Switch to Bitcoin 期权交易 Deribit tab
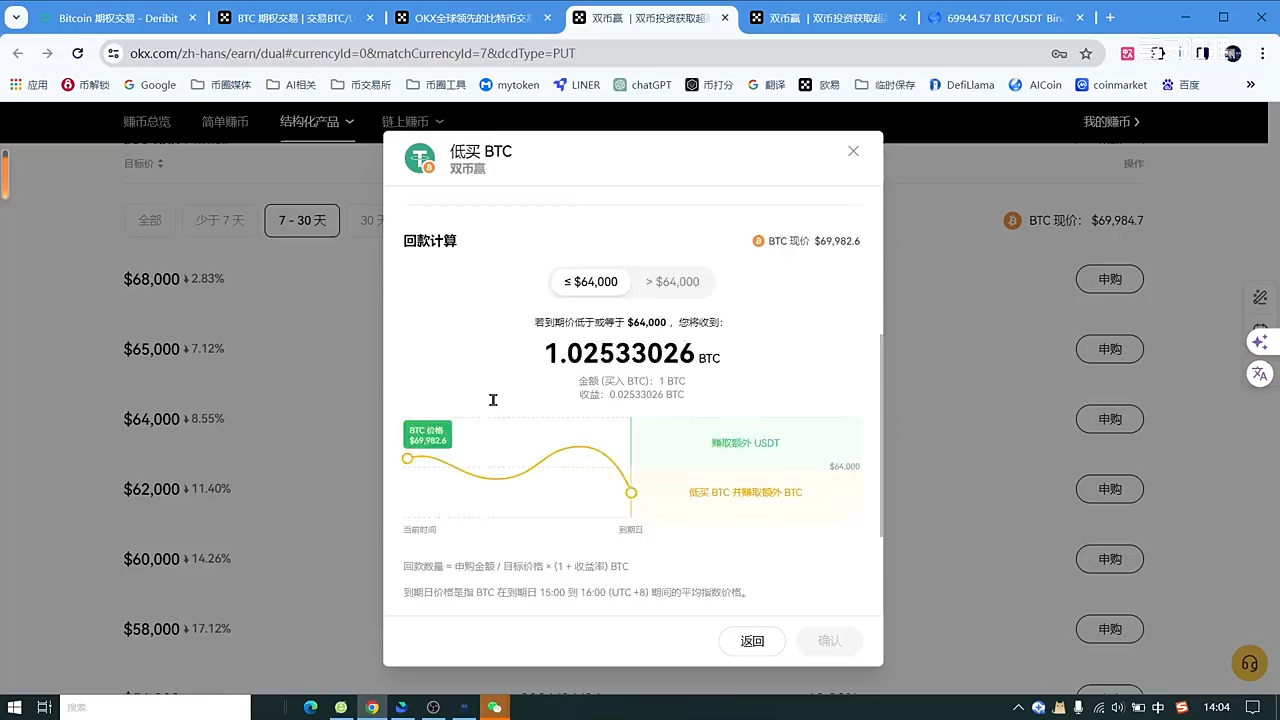 (118, 18)
